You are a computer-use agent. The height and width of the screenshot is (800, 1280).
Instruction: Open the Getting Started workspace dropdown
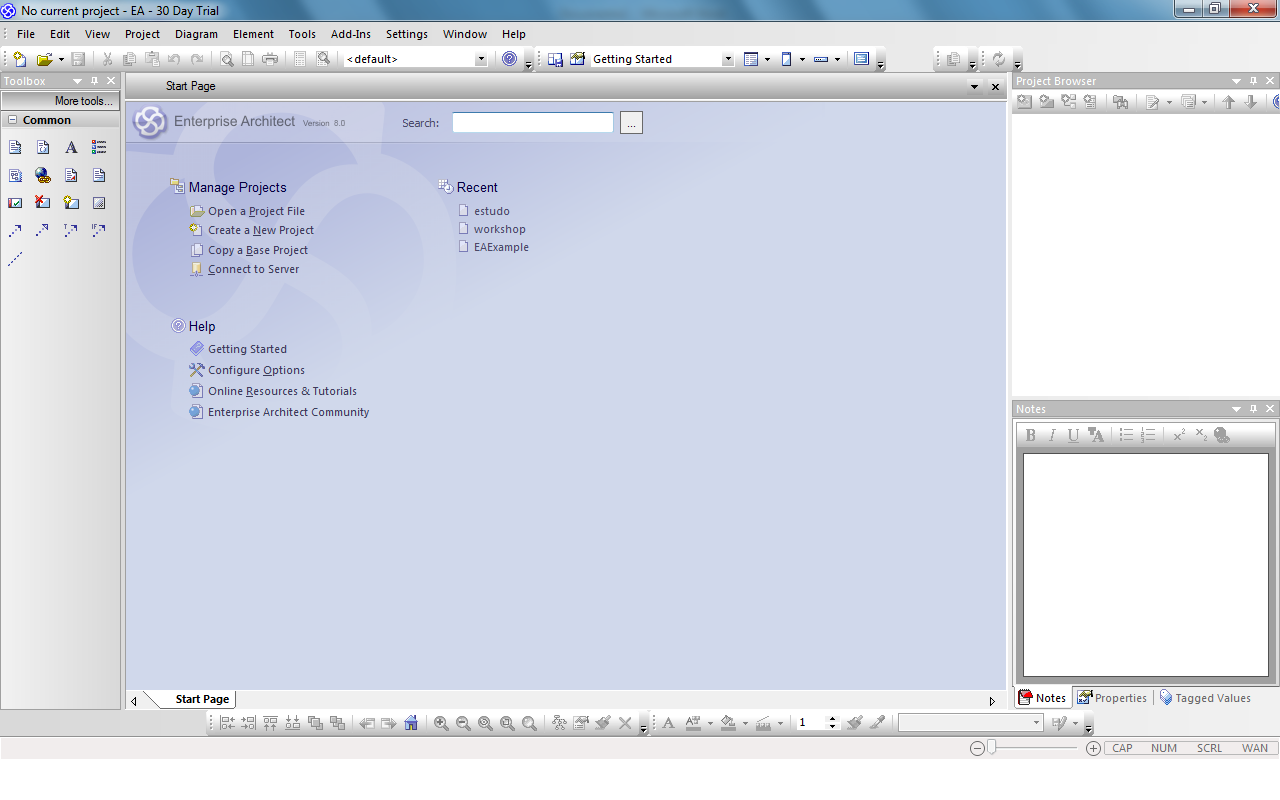(728, 59)
